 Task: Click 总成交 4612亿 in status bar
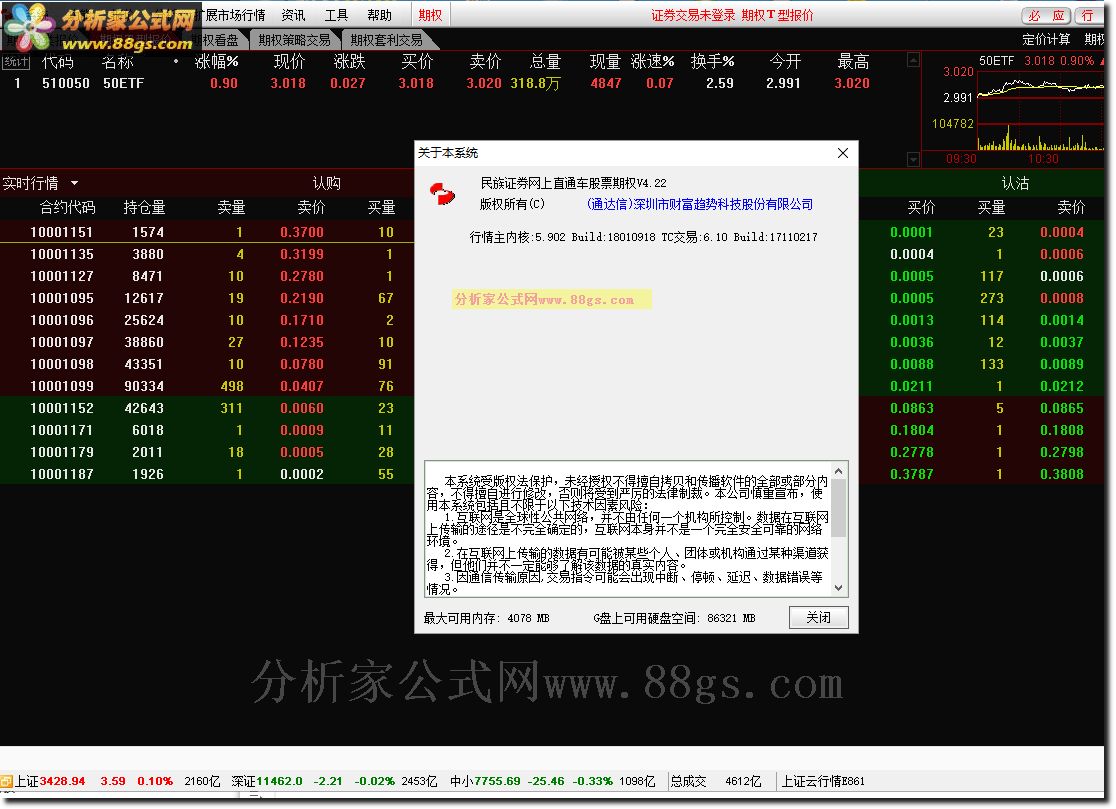click(715, 781)
